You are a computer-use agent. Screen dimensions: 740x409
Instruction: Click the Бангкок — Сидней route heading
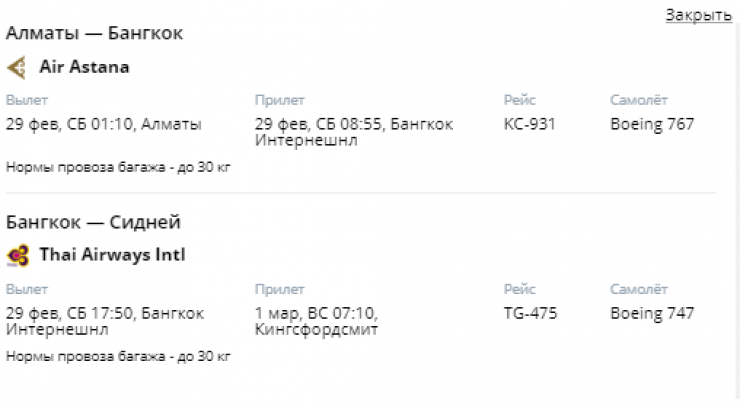pyautogui.click(x=93, y=222)
